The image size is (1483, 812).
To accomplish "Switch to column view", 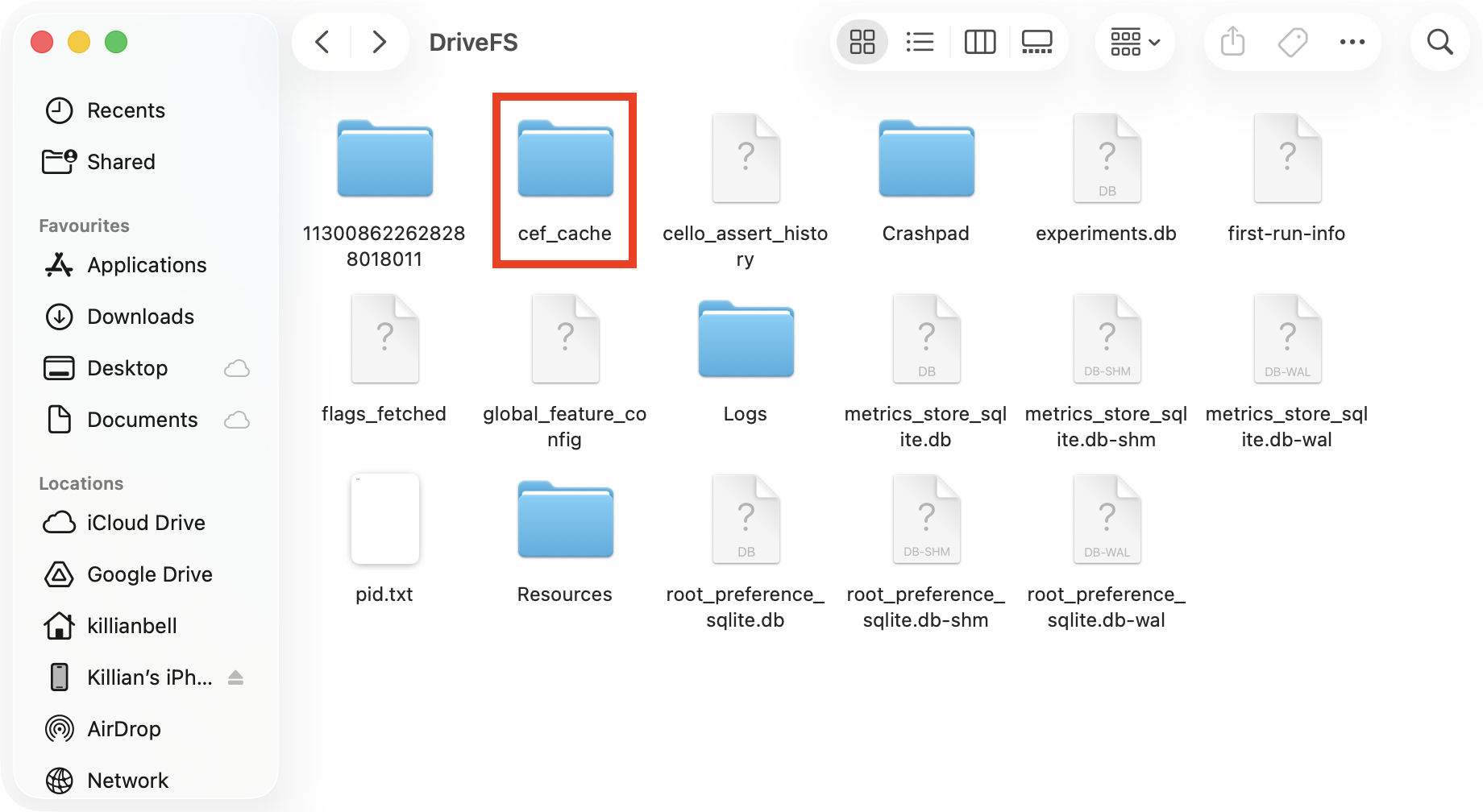I will click(x=979, y=42).
